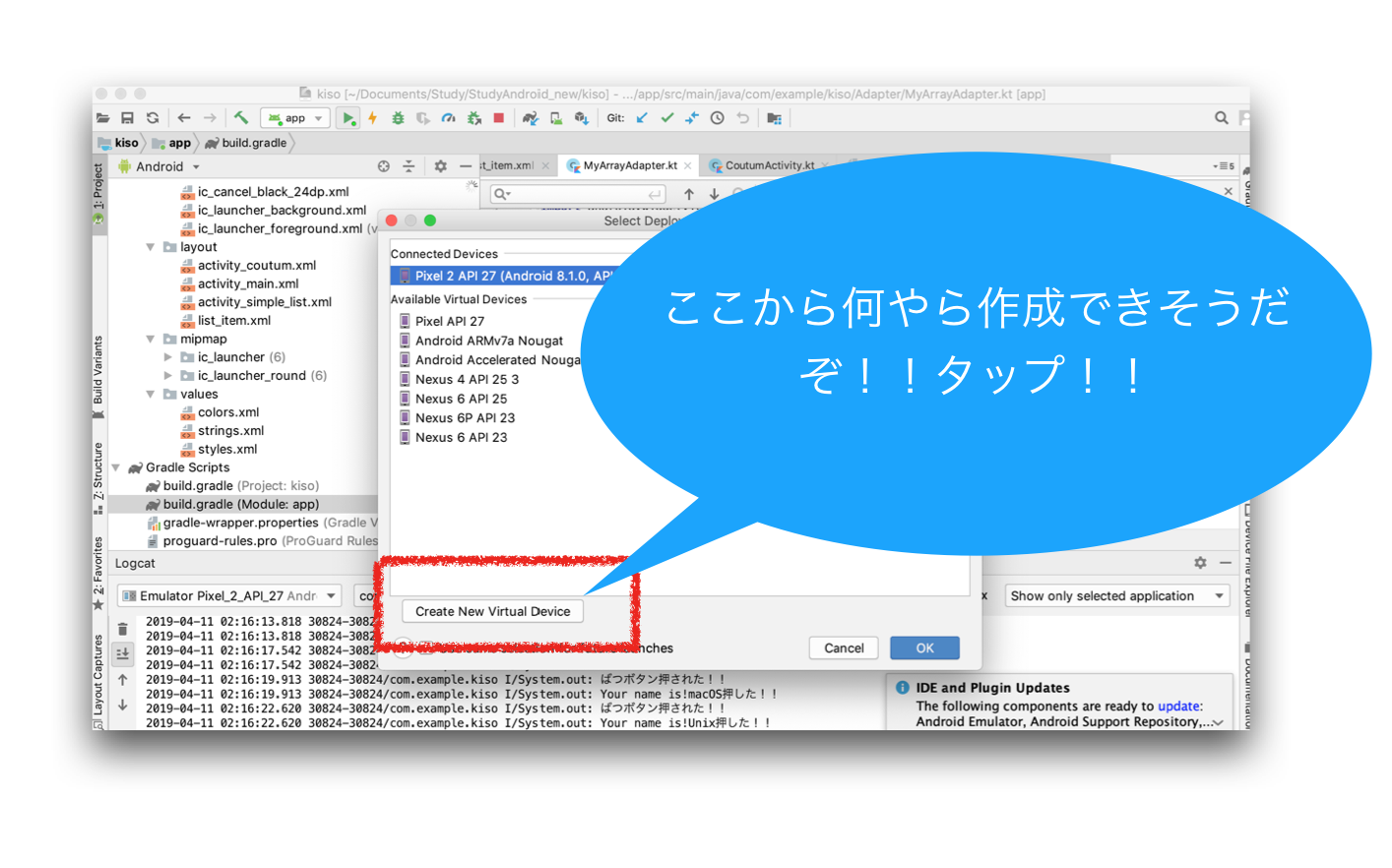Open the Android project view dropdown
Image resolution: width=1392 pixels, height=868 pixels.
coord(159,167)
